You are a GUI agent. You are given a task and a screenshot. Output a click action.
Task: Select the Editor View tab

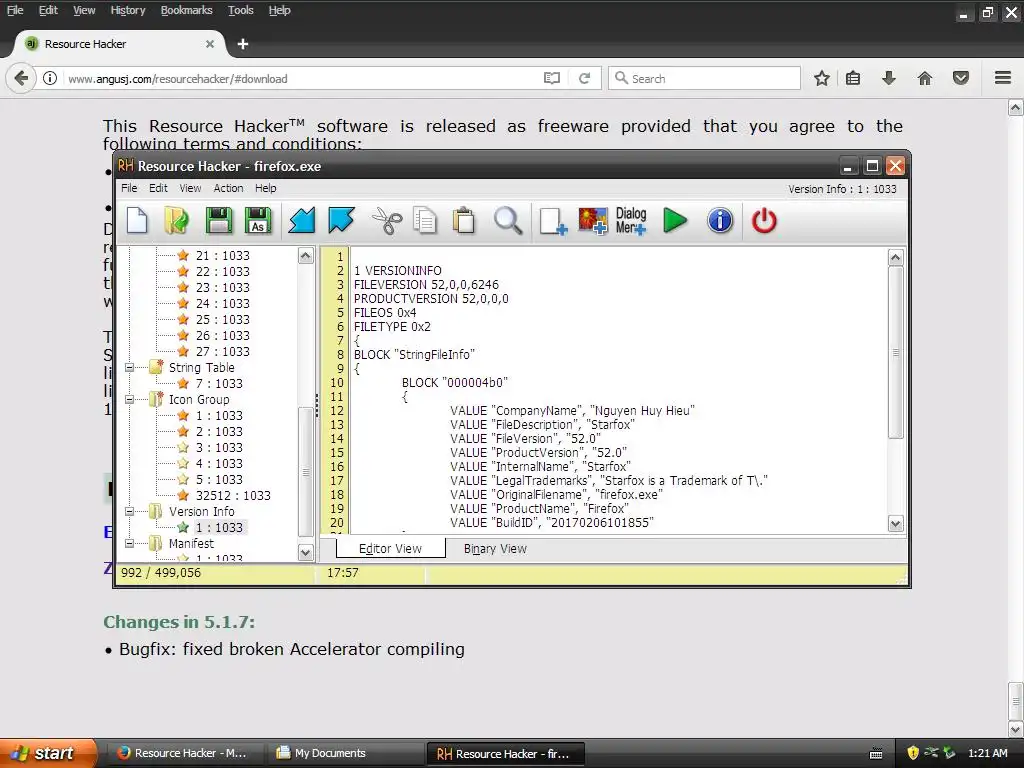[391, 549]
